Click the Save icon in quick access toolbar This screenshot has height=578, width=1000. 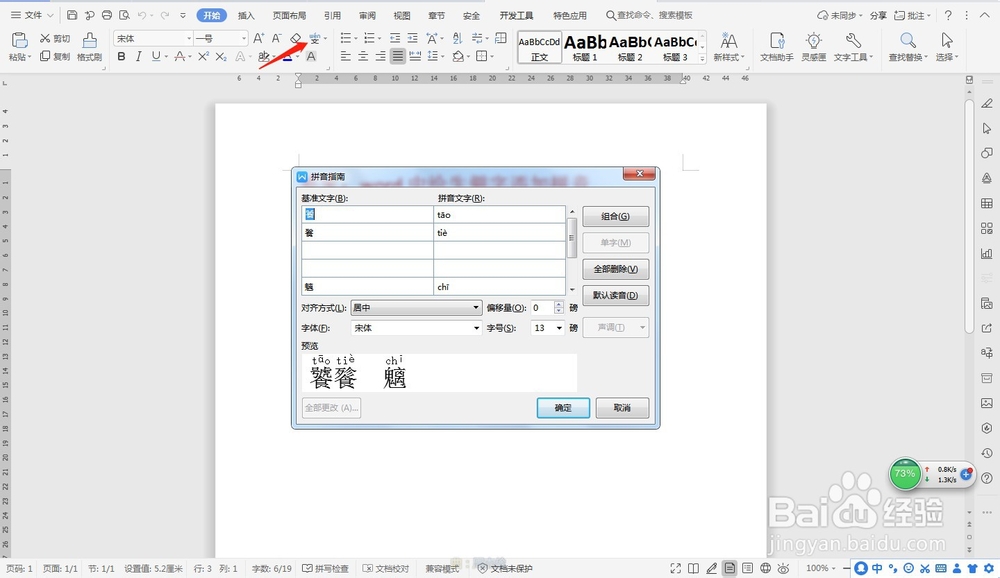(72, 15)
